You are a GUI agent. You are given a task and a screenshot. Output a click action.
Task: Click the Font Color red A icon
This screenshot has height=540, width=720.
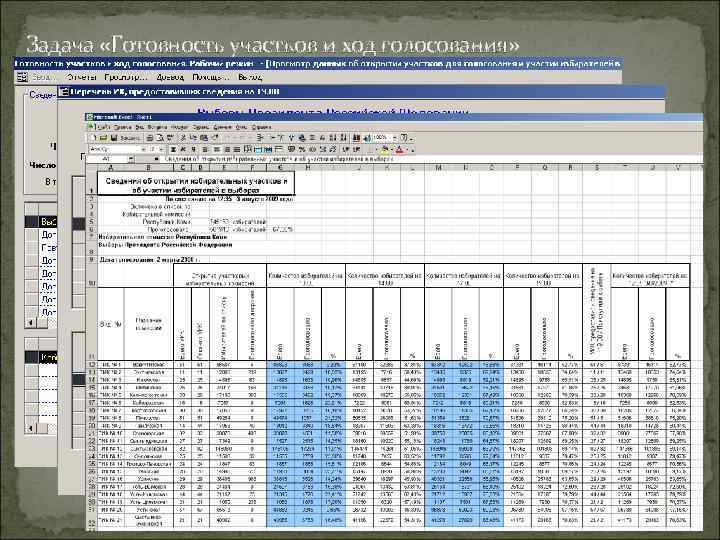(399, 149)
